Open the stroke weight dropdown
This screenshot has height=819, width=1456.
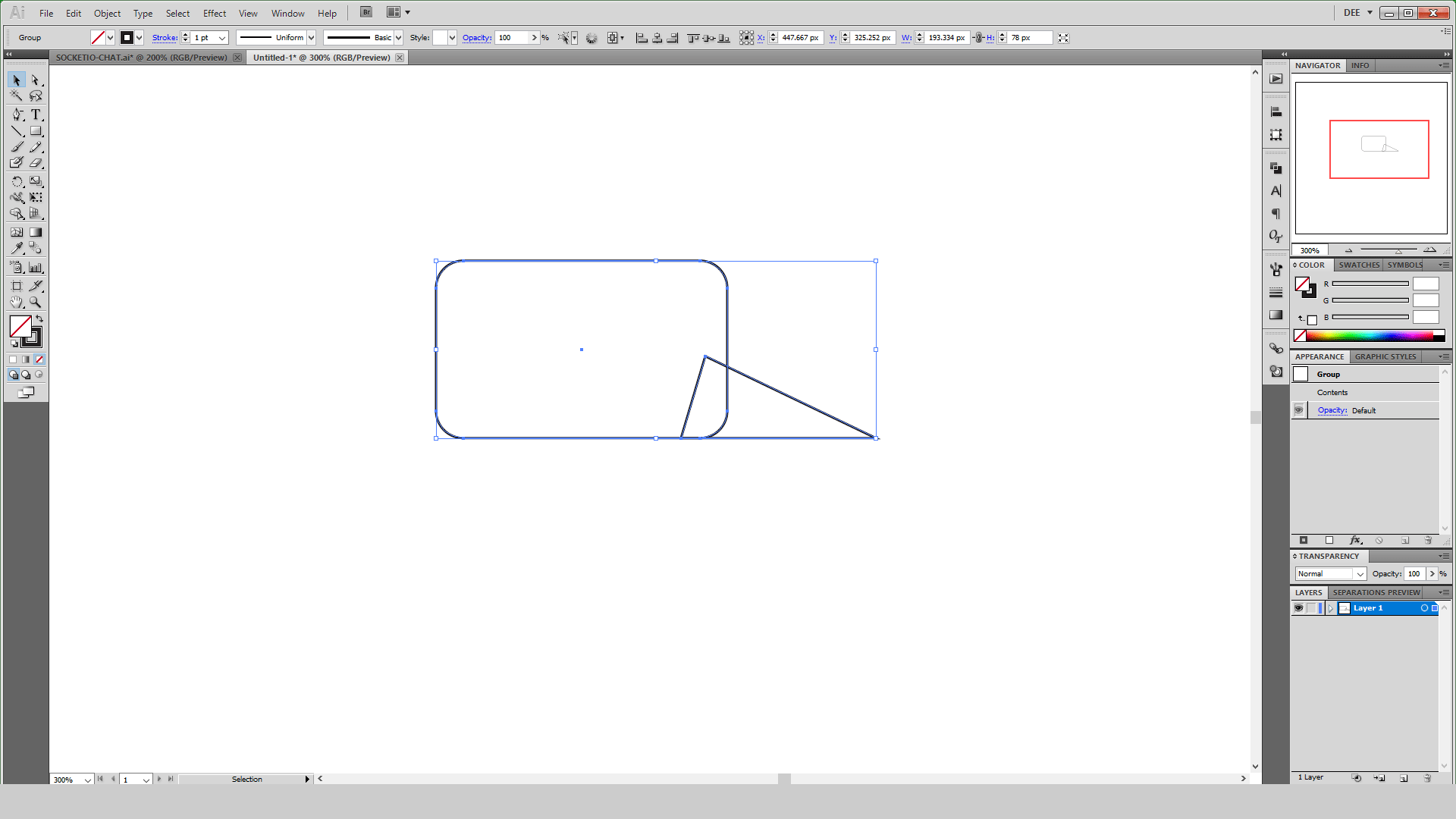(x=222, y=38)
